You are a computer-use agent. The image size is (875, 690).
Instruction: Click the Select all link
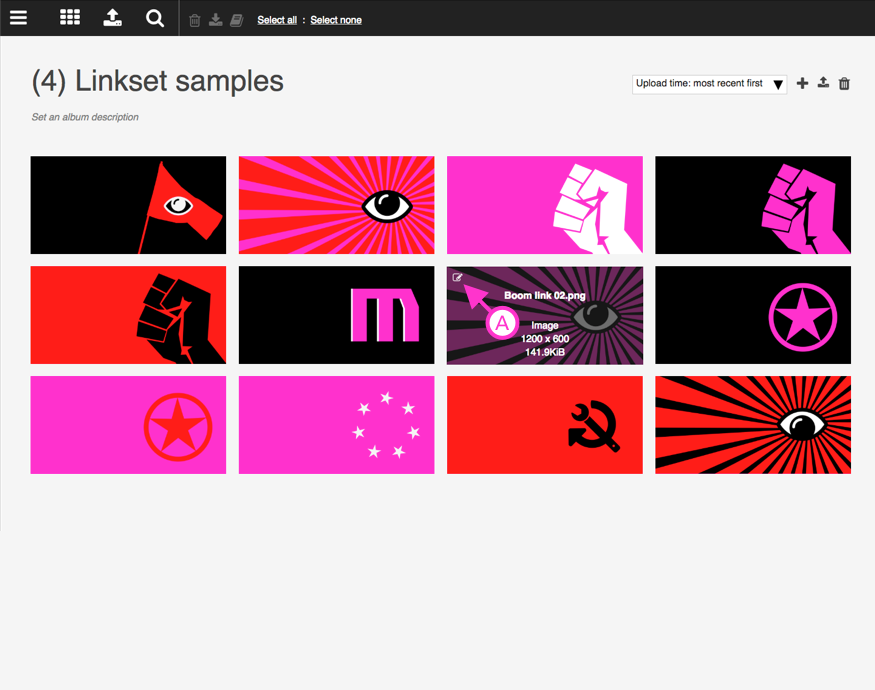pyautogui.click(x=277, y=20)
